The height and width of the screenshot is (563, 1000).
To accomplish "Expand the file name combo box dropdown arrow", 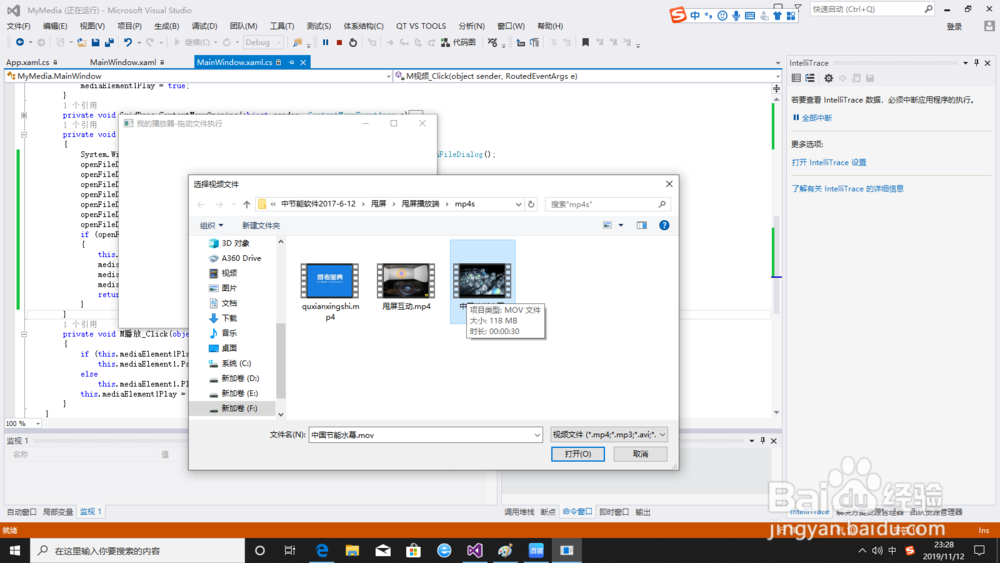I will click(537, 435).
